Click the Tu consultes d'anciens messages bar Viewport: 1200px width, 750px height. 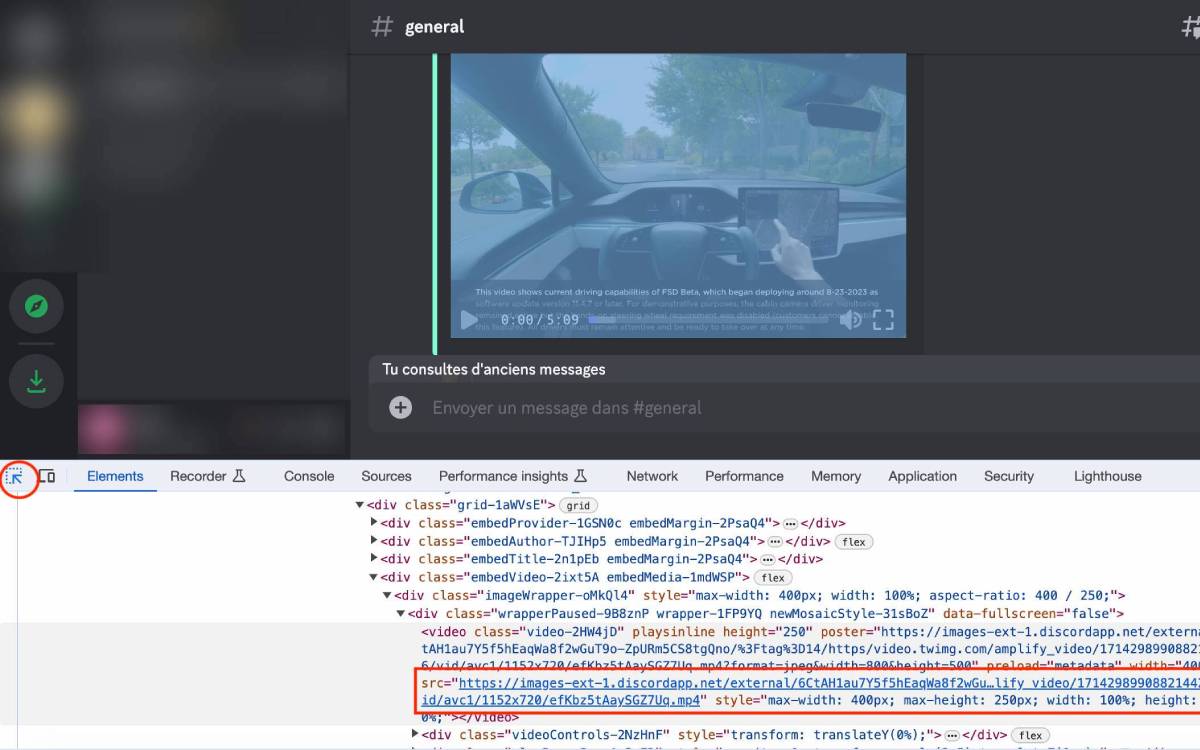pos(784,370)
